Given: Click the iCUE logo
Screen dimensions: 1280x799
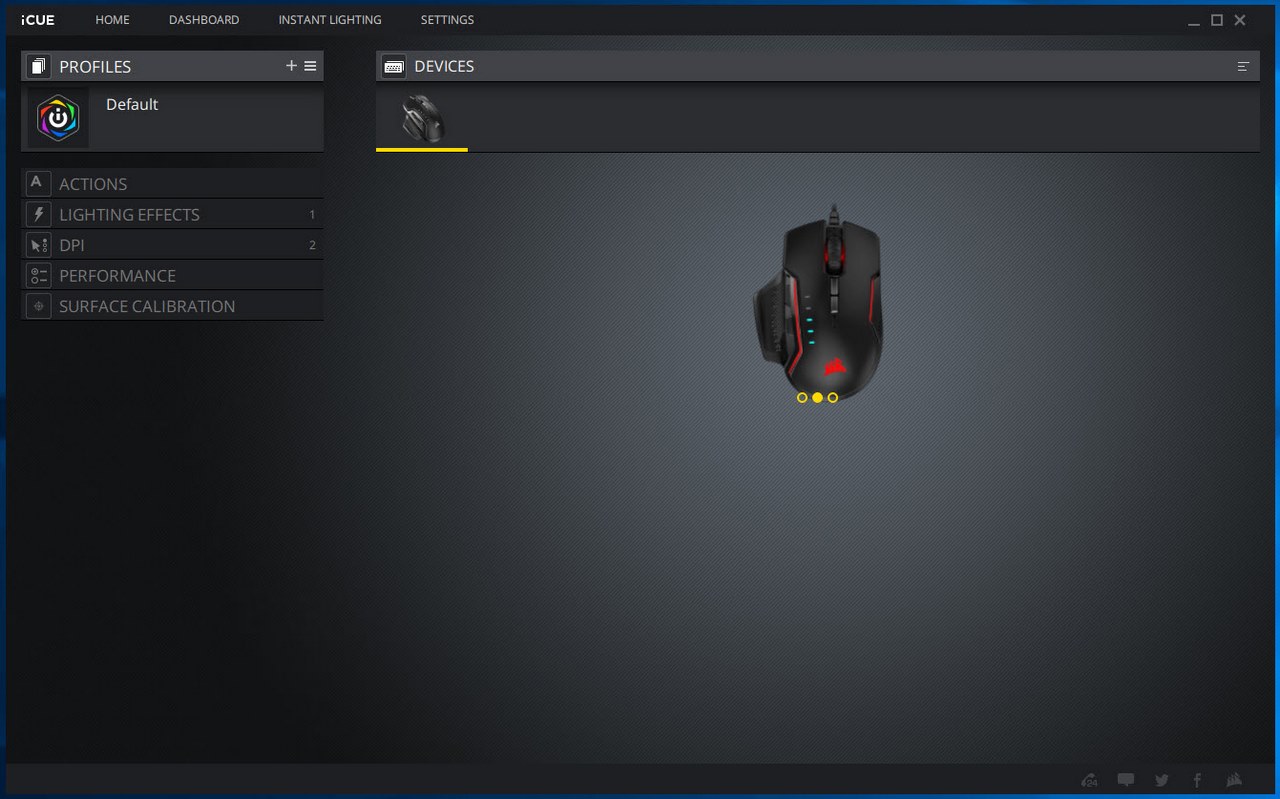Looking at the screenshot, I should [x=38, y=20].
